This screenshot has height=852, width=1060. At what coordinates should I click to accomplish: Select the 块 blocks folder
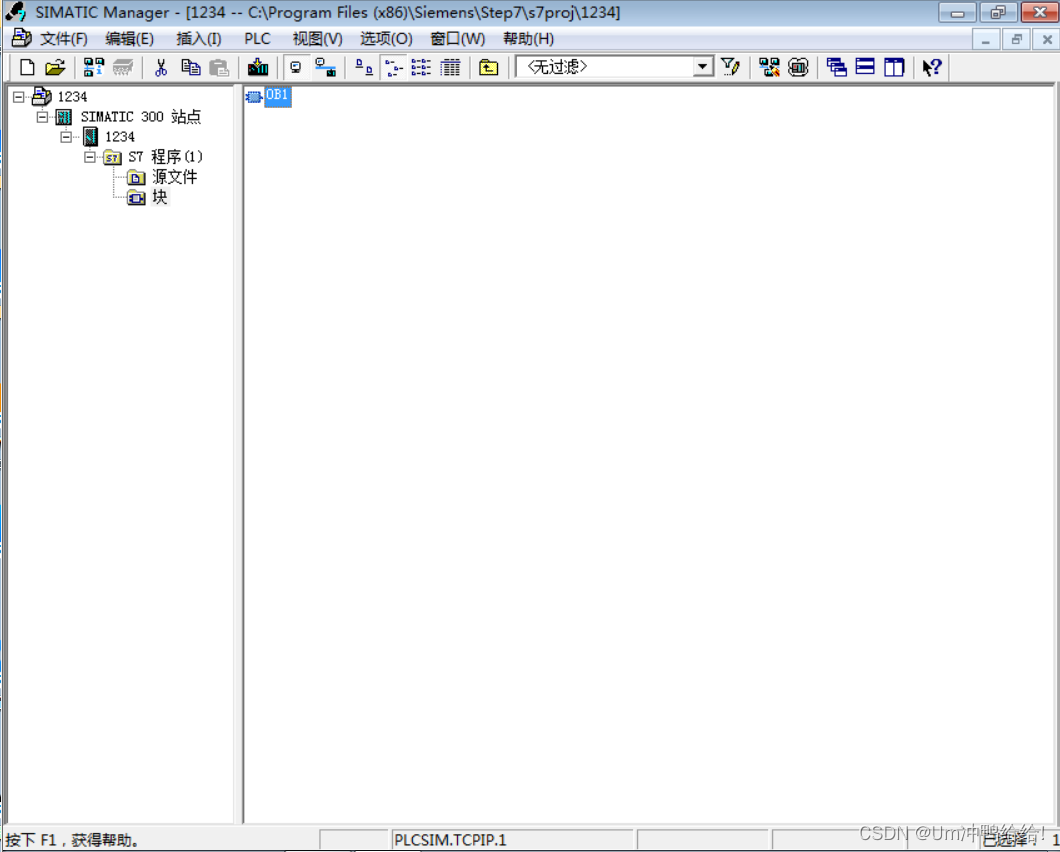point(160,197)
